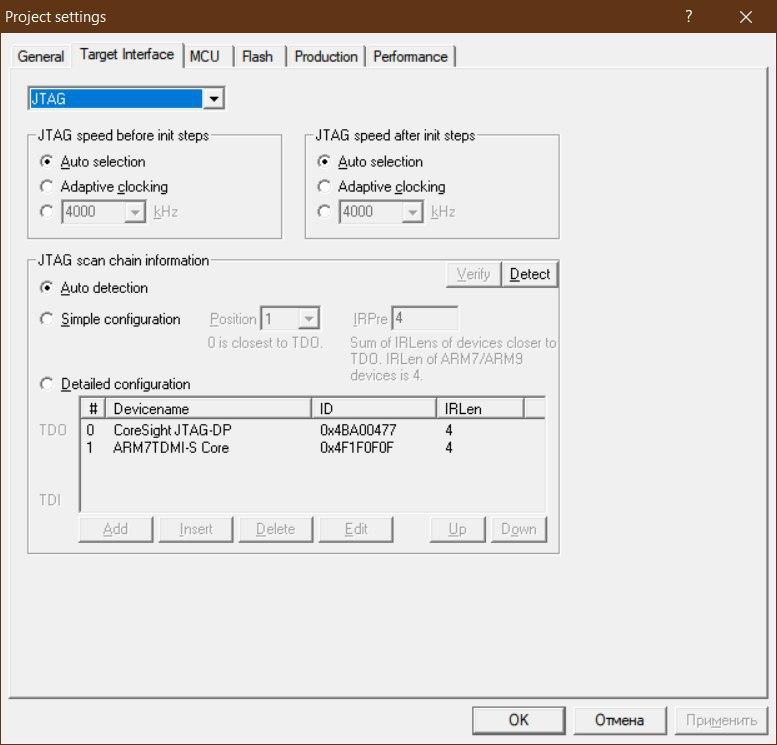Select Auto selection after init steps
The height and width of the screenshot is (745, 777).
coord(324,162)
